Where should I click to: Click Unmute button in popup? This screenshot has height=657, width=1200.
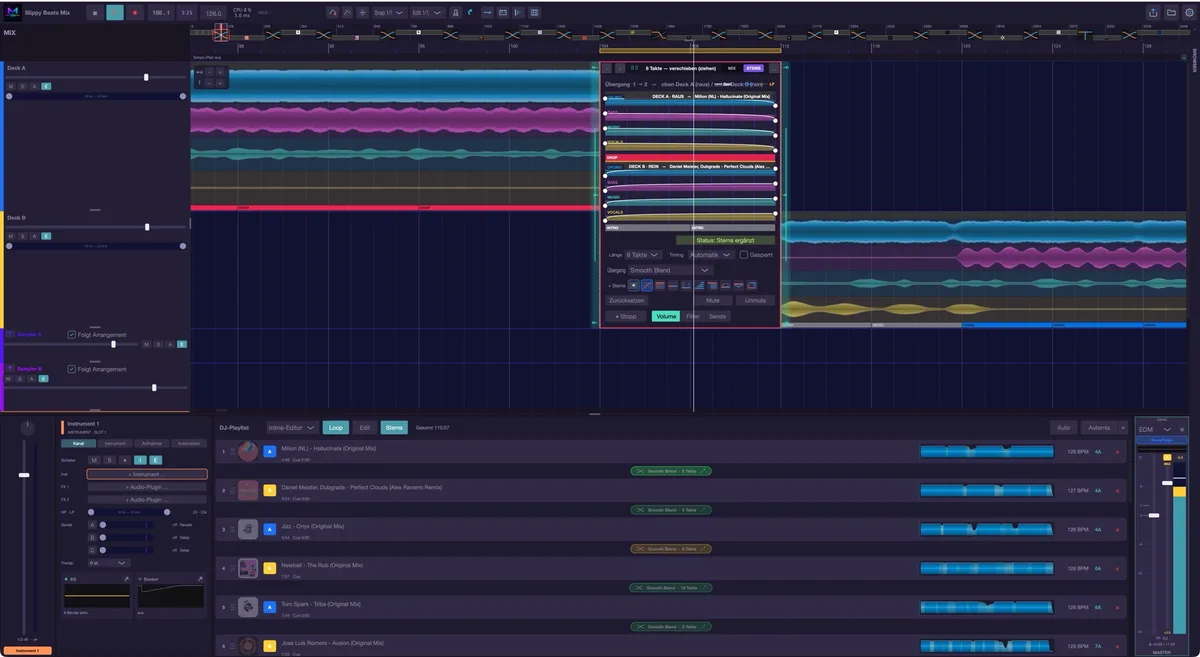tap(755, 300)
